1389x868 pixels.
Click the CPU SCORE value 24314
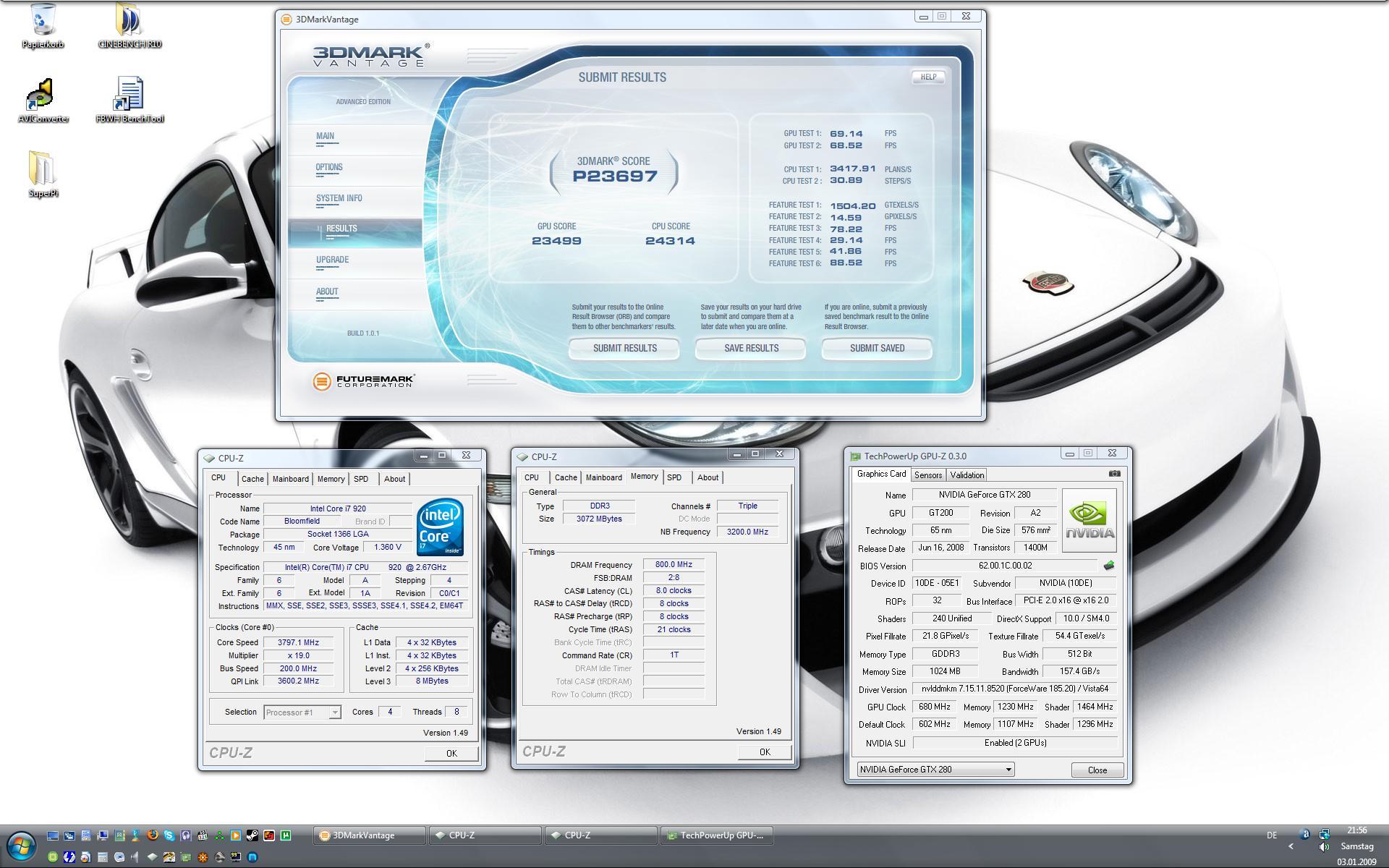click(670, 241)
